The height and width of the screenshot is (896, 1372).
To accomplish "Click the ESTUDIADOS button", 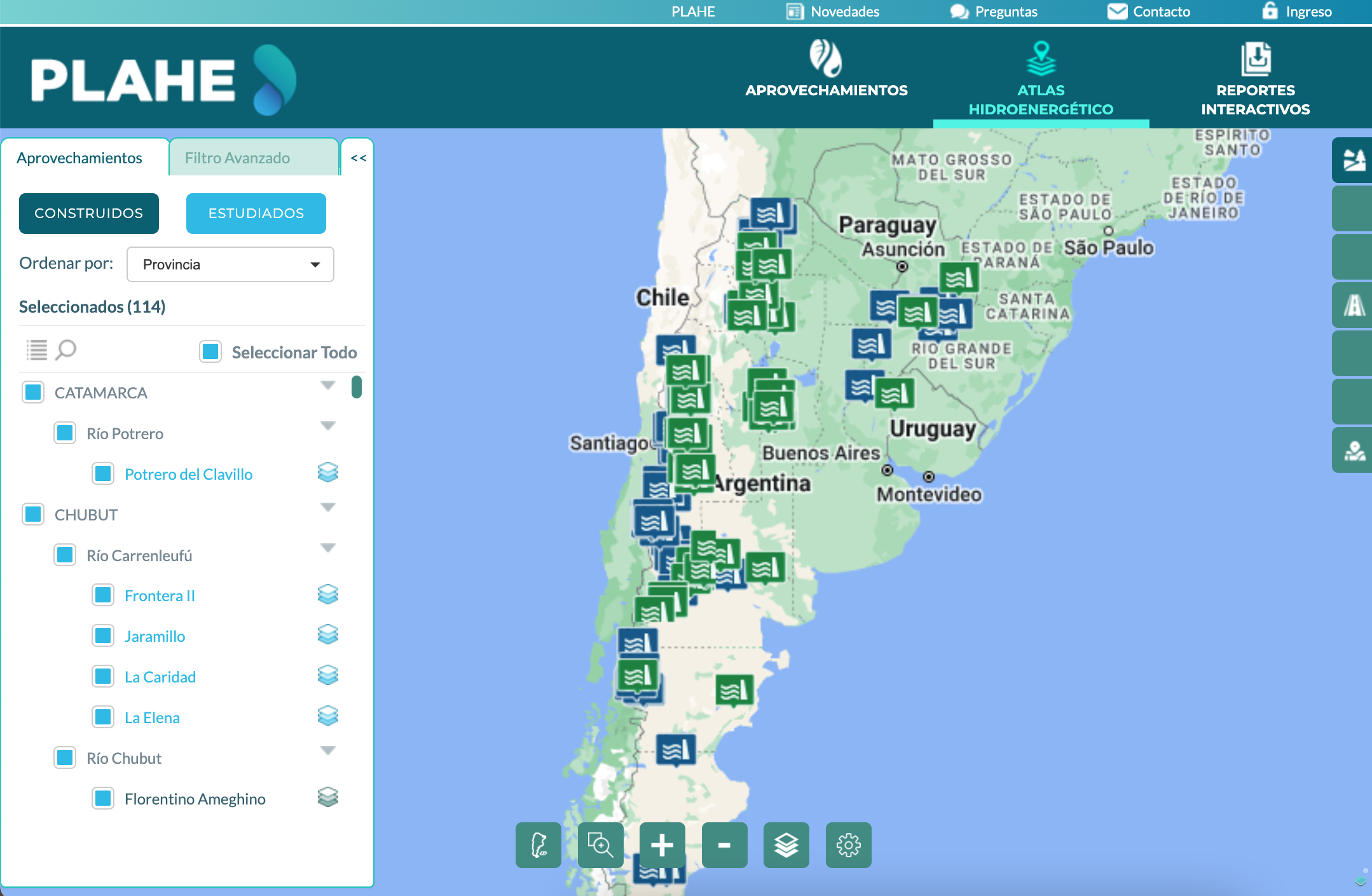I will 256,214.
